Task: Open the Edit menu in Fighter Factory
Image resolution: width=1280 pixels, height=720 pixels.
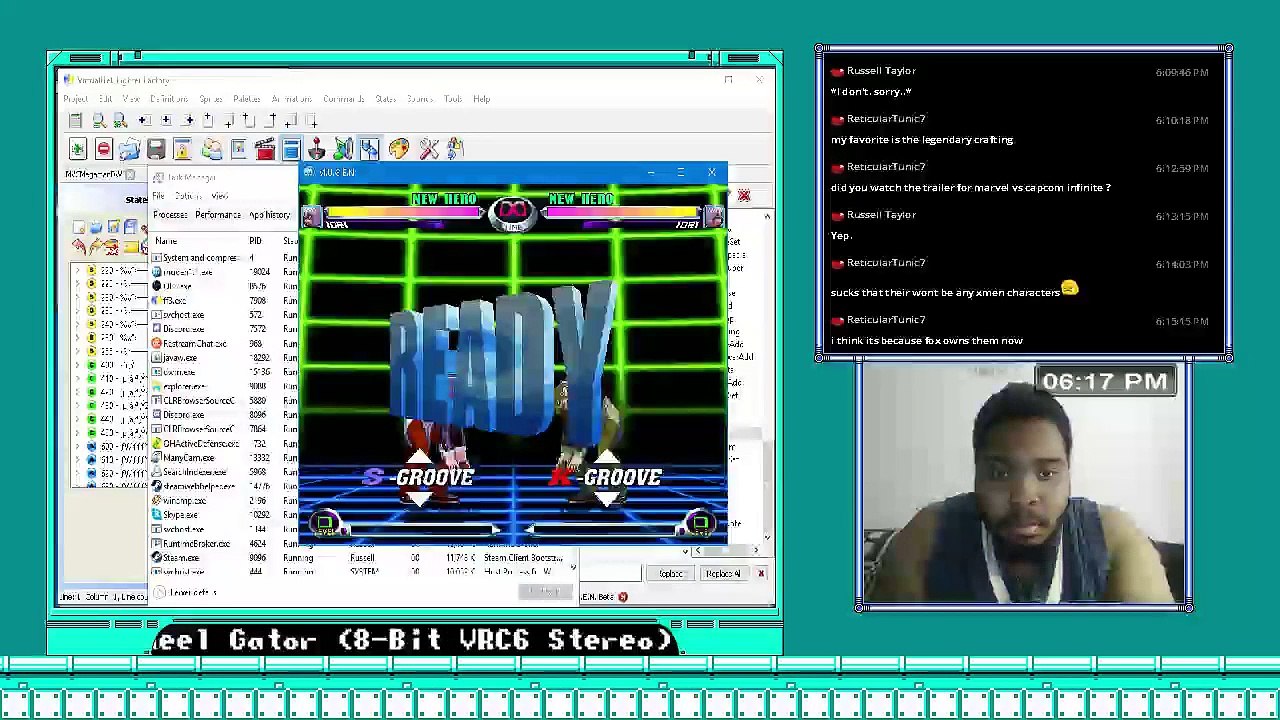Action: [105, 99]
